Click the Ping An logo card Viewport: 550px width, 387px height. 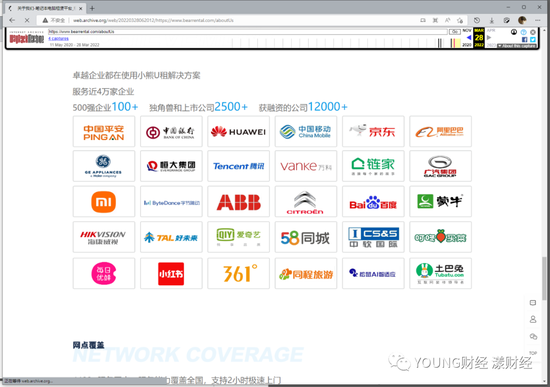tap(104, 132)
